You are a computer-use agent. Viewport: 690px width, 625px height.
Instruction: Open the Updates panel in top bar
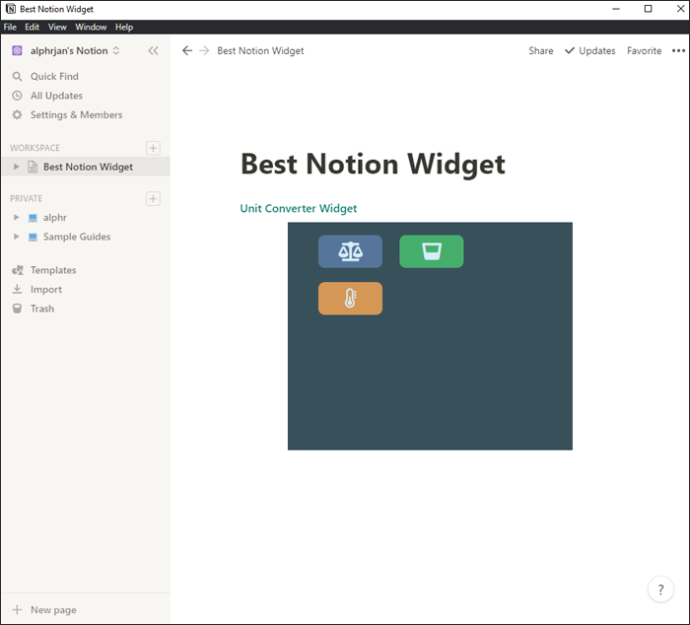click(590, 51)
